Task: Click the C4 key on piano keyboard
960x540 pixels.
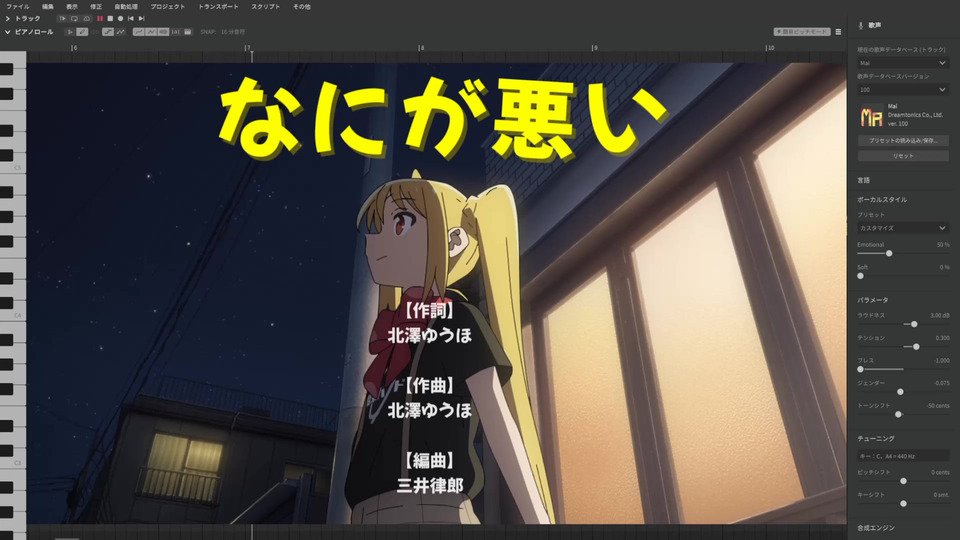Action: click(x=17, y=315)
